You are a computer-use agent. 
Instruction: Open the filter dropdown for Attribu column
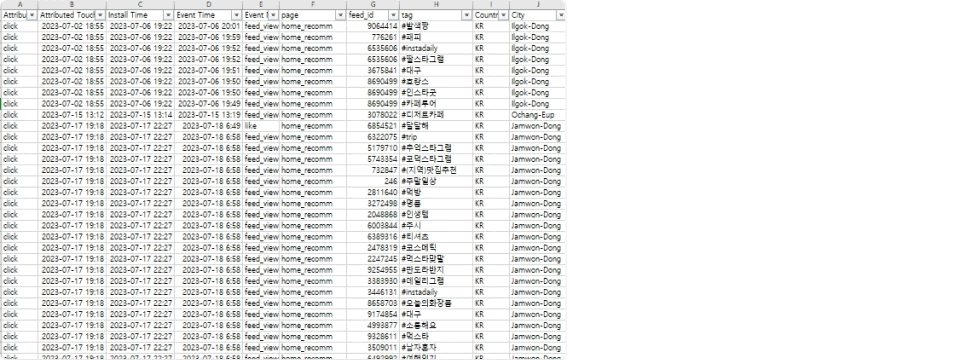pos(32,14)
